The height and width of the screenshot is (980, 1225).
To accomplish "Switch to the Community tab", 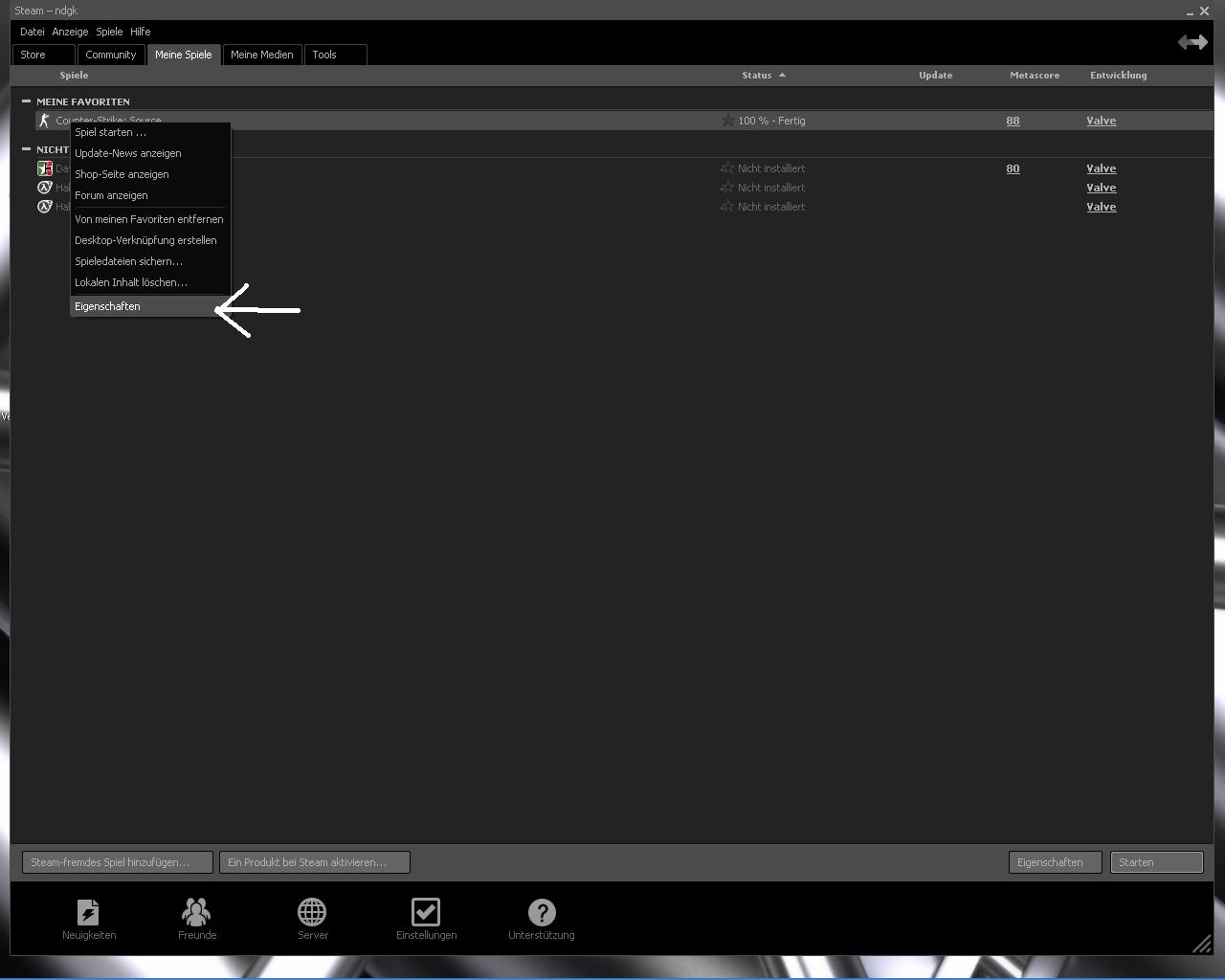I will point(111,55).
